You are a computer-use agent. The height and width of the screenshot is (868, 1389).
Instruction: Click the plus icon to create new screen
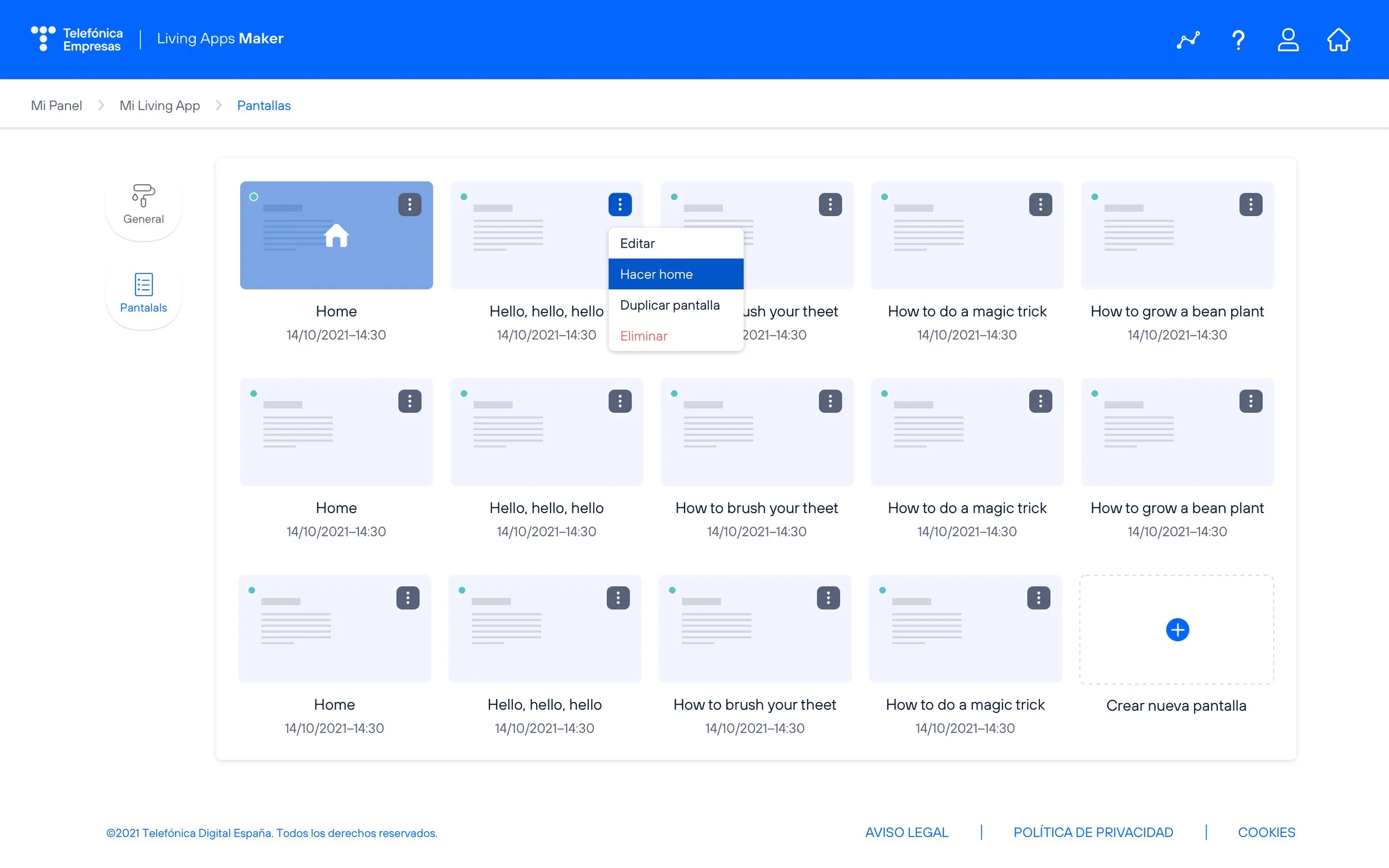(1177, 629)
